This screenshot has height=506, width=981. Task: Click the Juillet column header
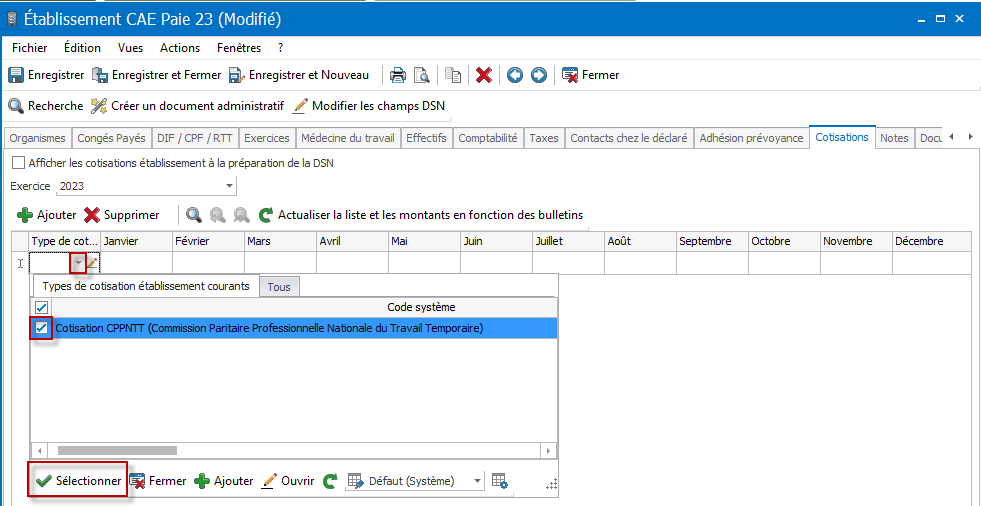click(x=568, y=241)
